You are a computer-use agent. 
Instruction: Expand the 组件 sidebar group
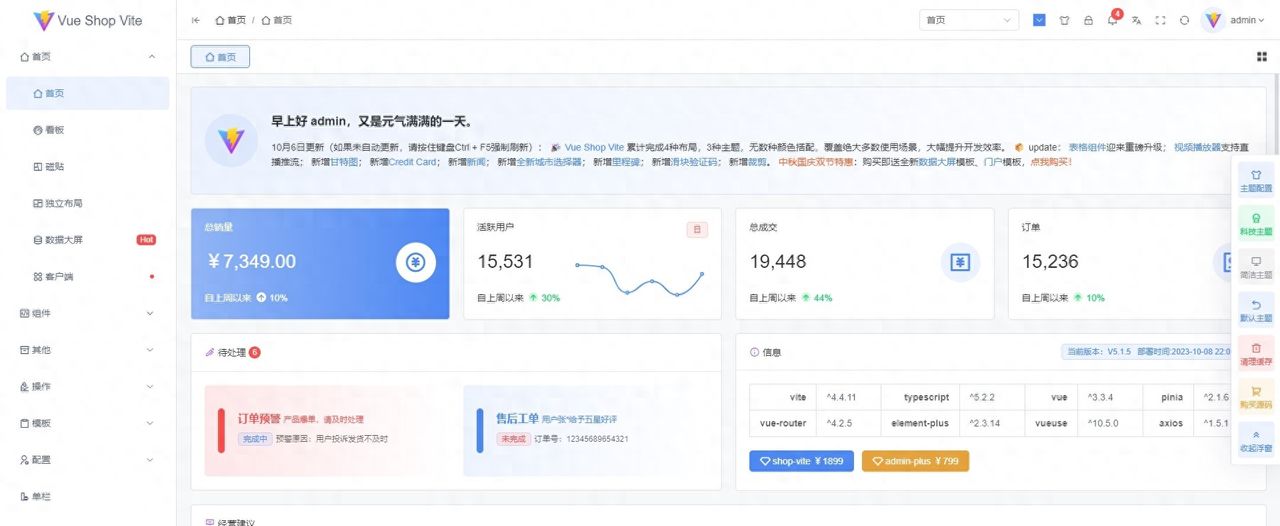88,313
